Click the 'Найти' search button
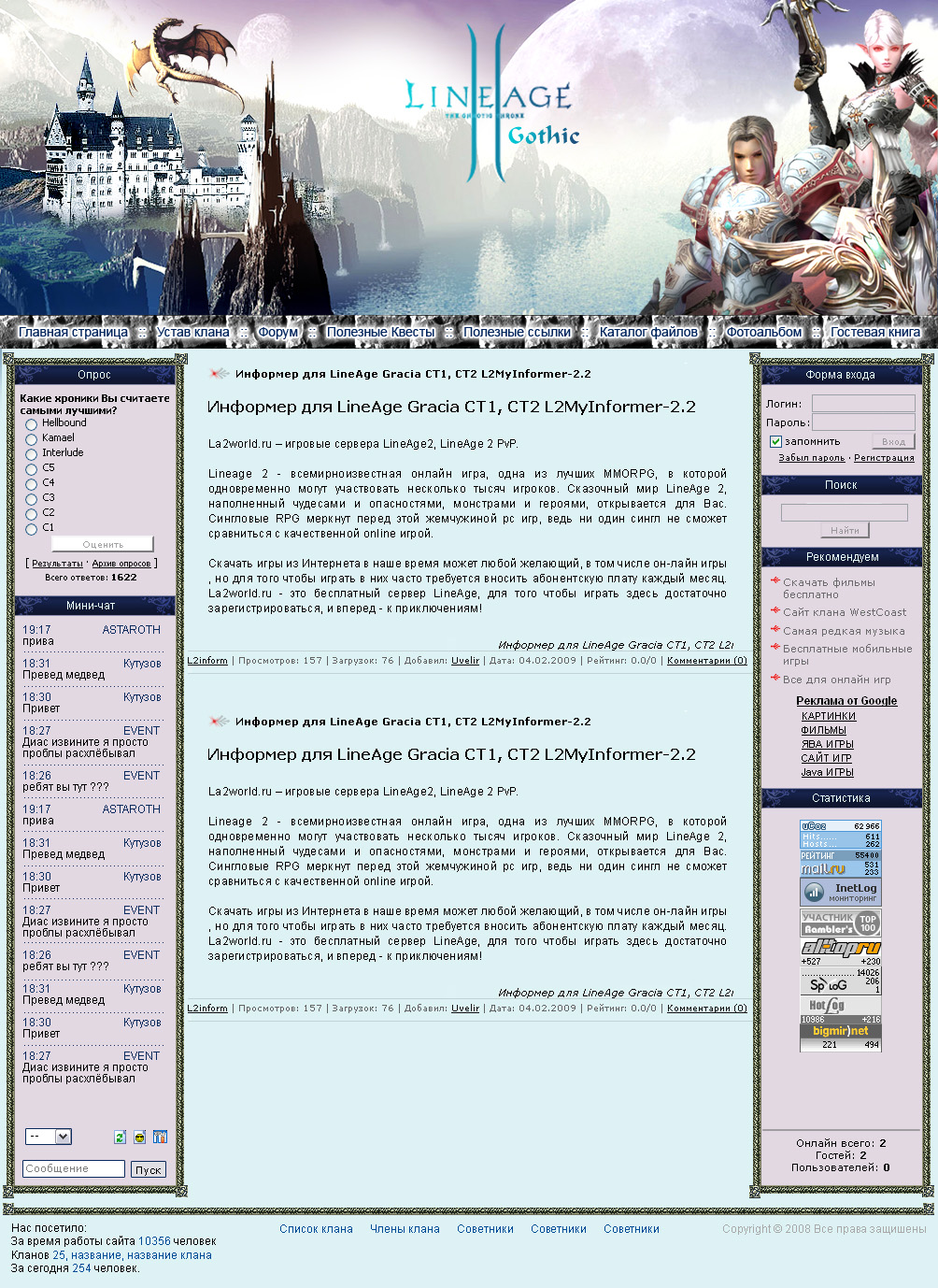 (x=846, y=530)
